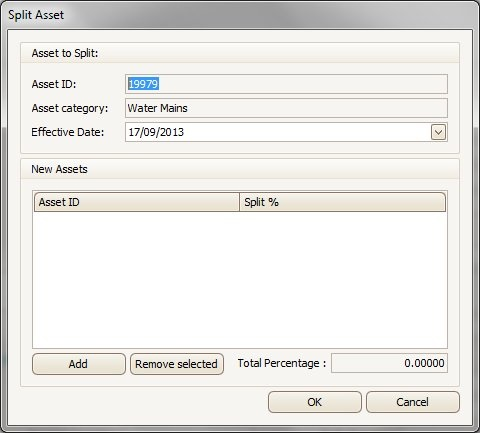Click the Split Asset title bar
Viewport: 480px width, 433px height.
[x=240, y=15]
